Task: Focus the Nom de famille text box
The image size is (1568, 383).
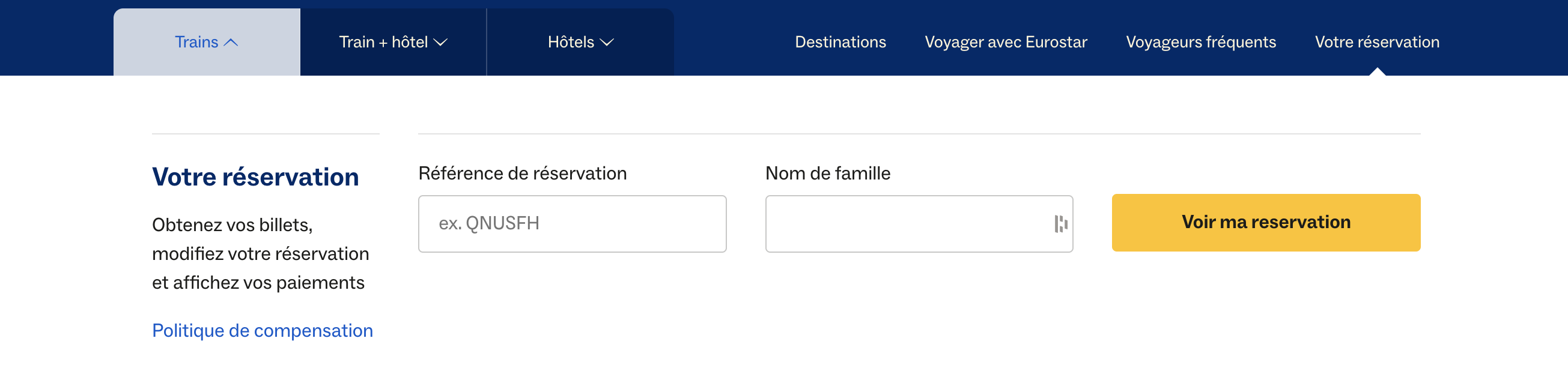Action: (x=907, y=224)
